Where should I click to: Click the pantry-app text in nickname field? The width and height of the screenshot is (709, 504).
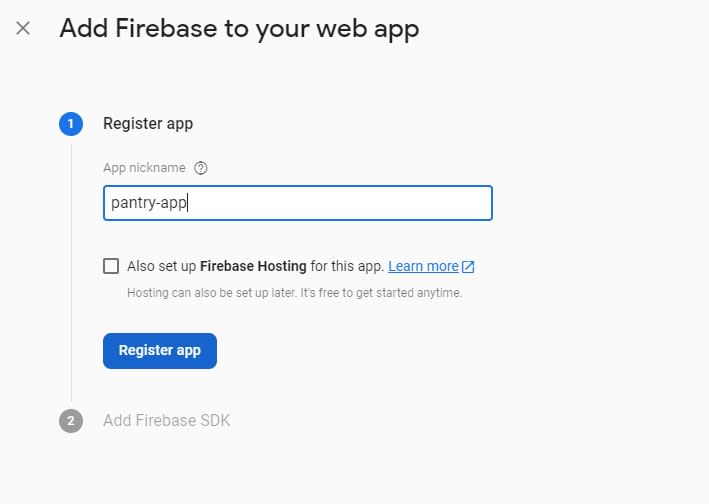(x=149, y=203)
